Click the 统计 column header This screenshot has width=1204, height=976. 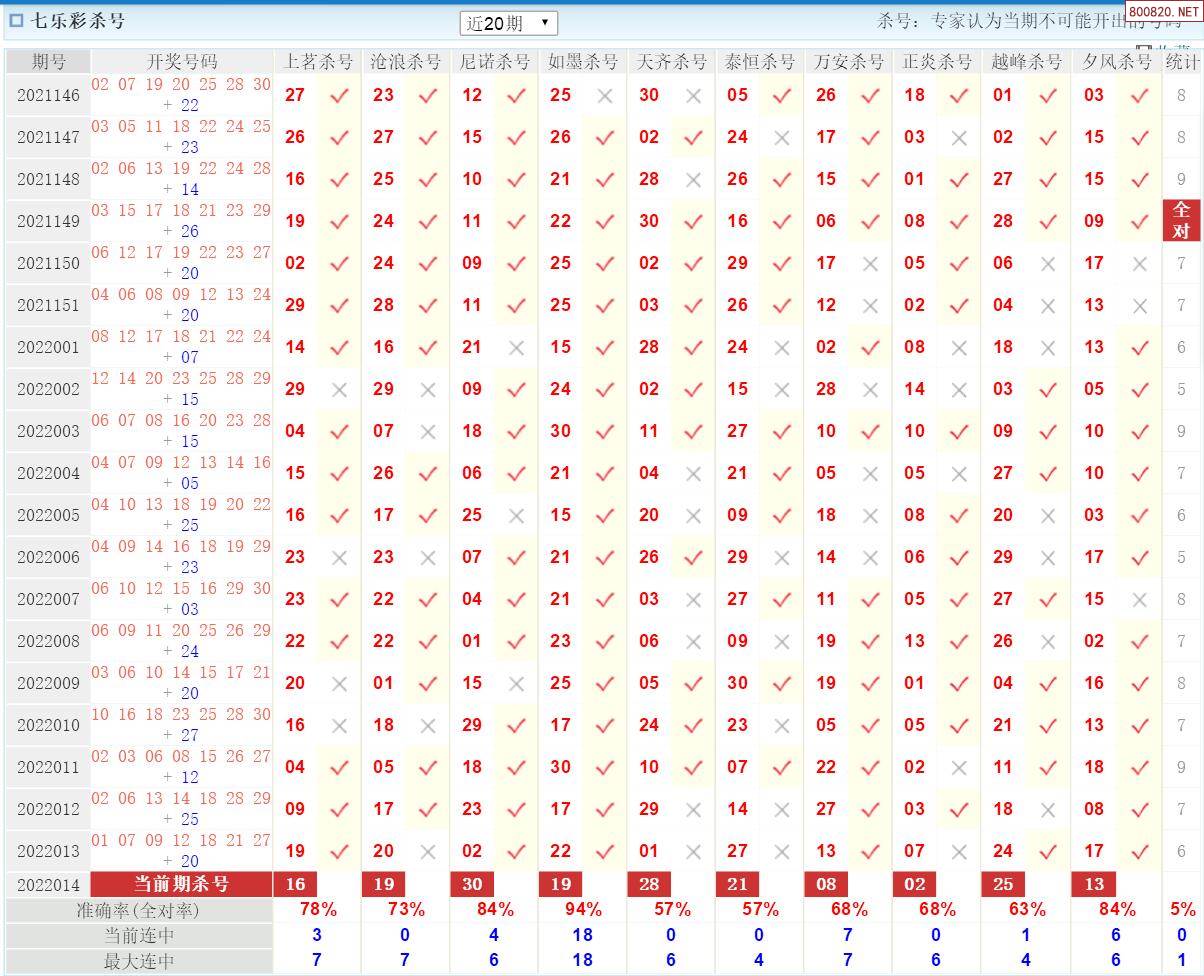point(1182,62)
